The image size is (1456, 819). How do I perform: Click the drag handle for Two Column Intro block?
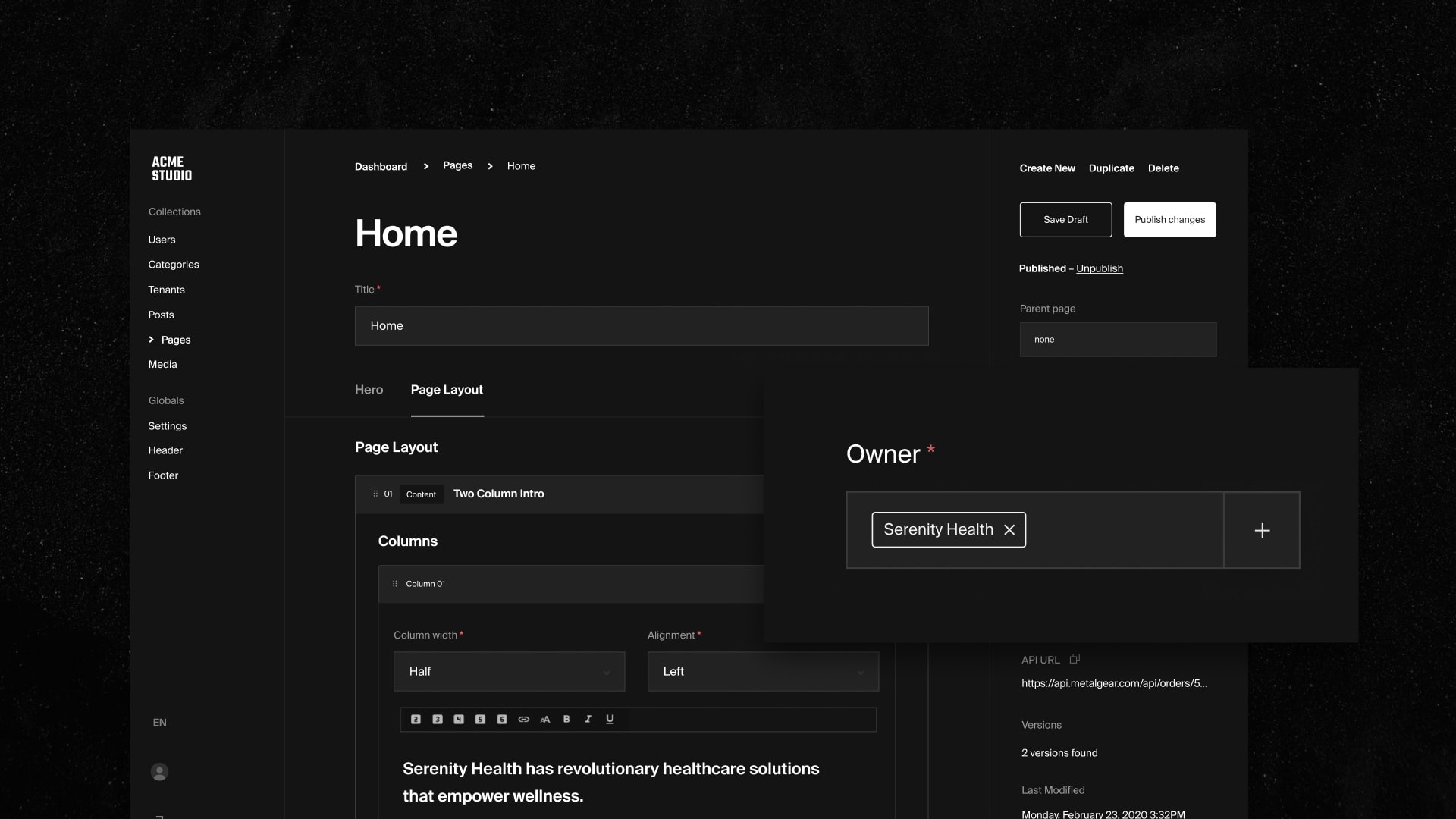pyautogui.click(x=374, y=494)
